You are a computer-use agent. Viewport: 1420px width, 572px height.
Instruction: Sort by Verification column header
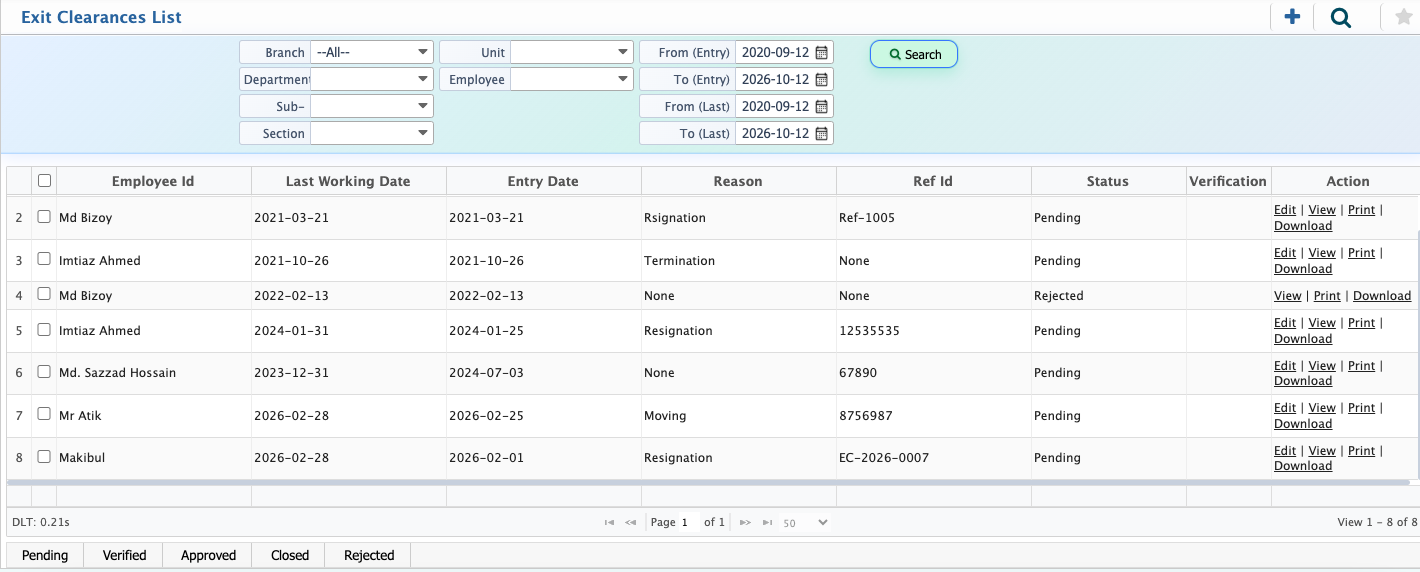[1228, 181]
